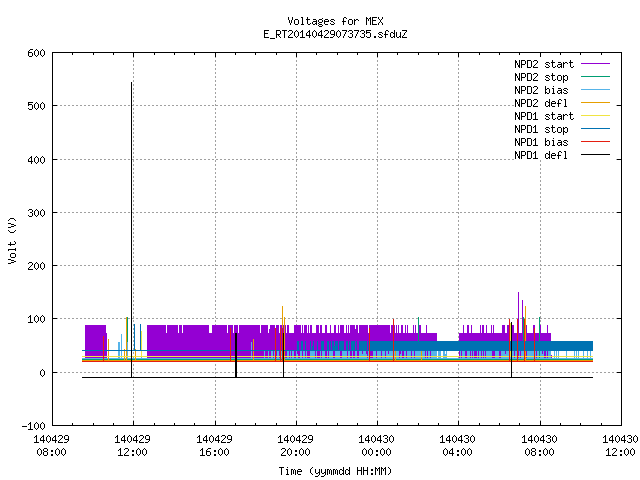Viewport: 640px width, 480px height.
Task: Click the E_RT20140429073735.sfduZ filename subtitle
Action: (335, 34)
